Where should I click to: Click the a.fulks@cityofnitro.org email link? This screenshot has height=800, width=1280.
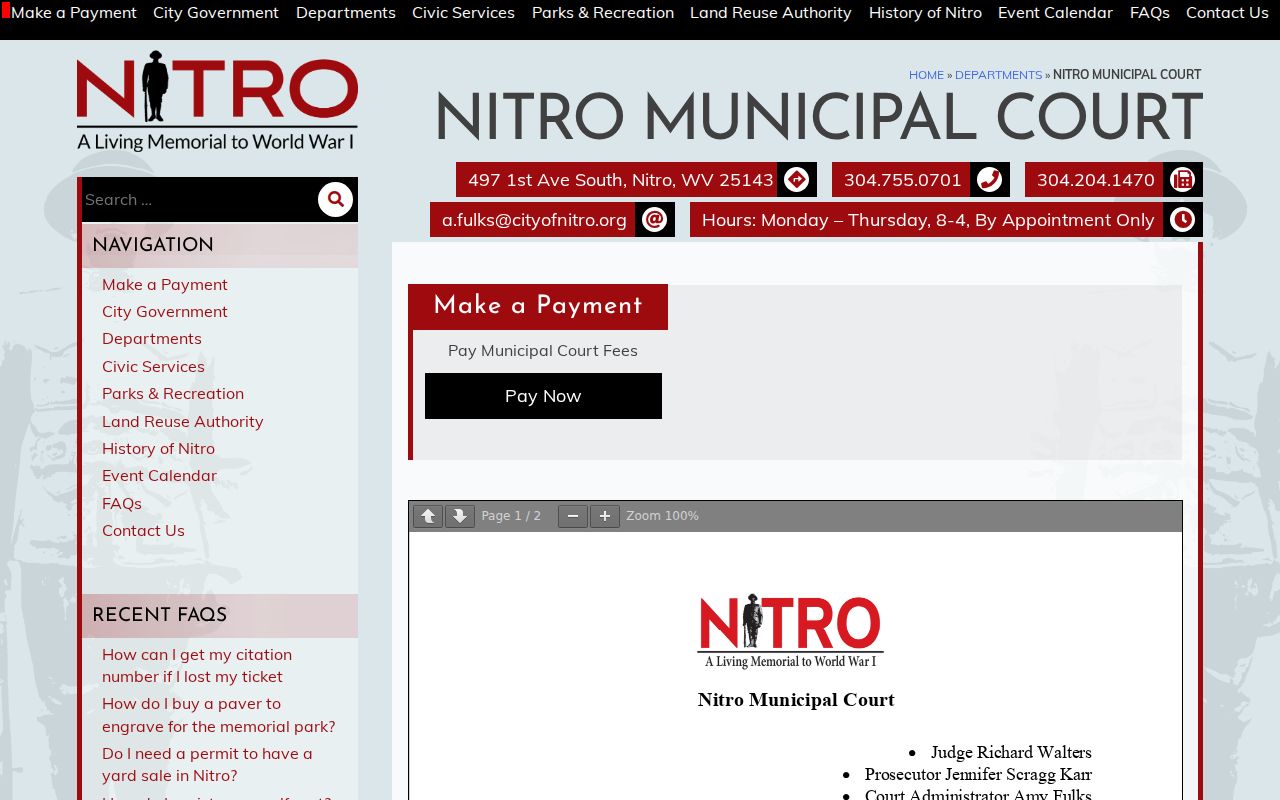pos(534,220)
